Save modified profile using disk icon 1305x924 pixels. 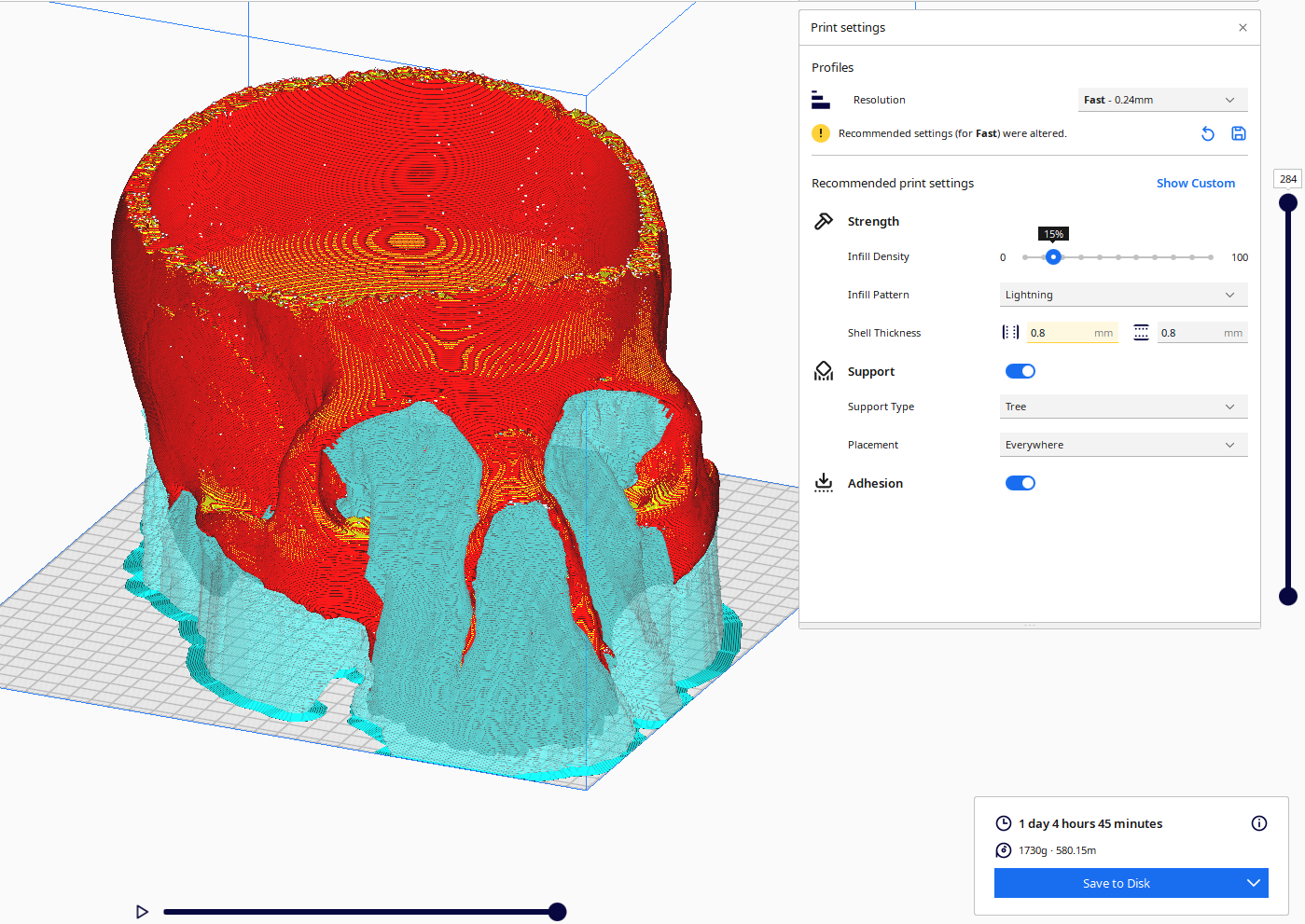(x=1238, y=133)
